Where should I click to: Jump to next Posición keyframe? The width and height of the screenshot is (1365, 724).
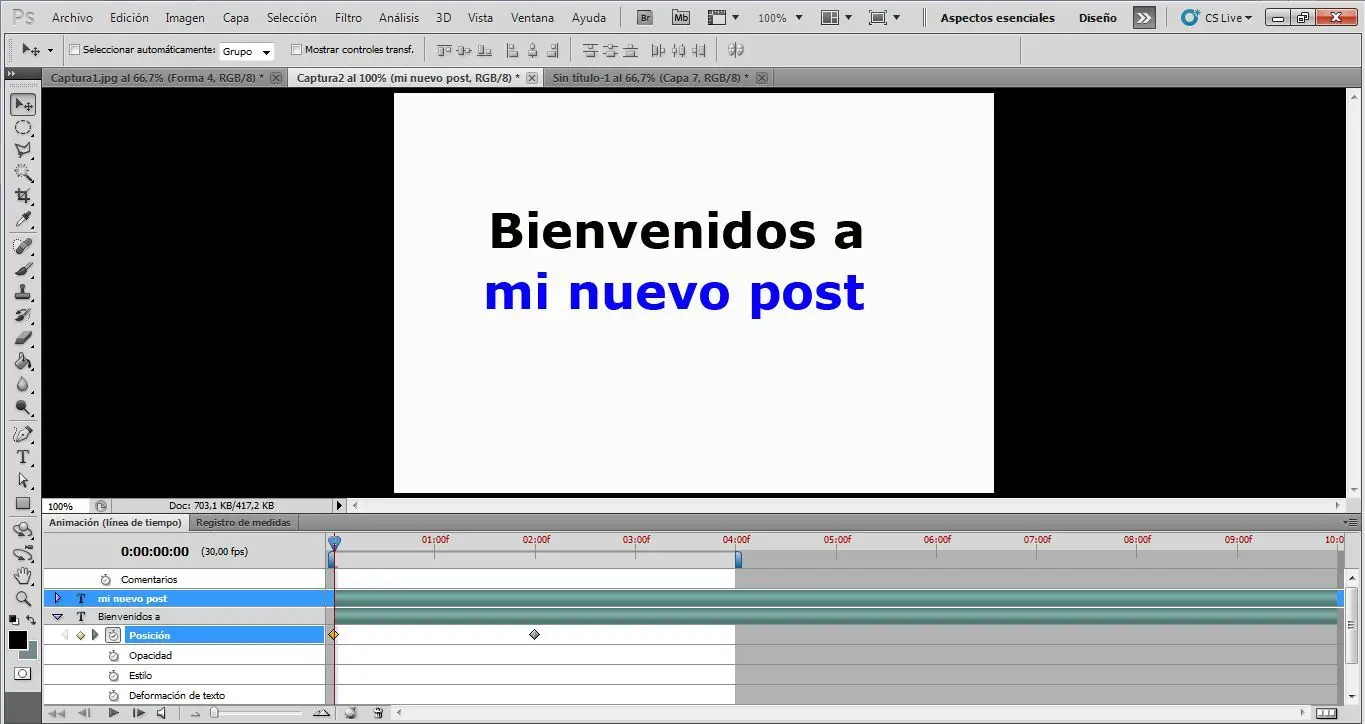(95, 635)
